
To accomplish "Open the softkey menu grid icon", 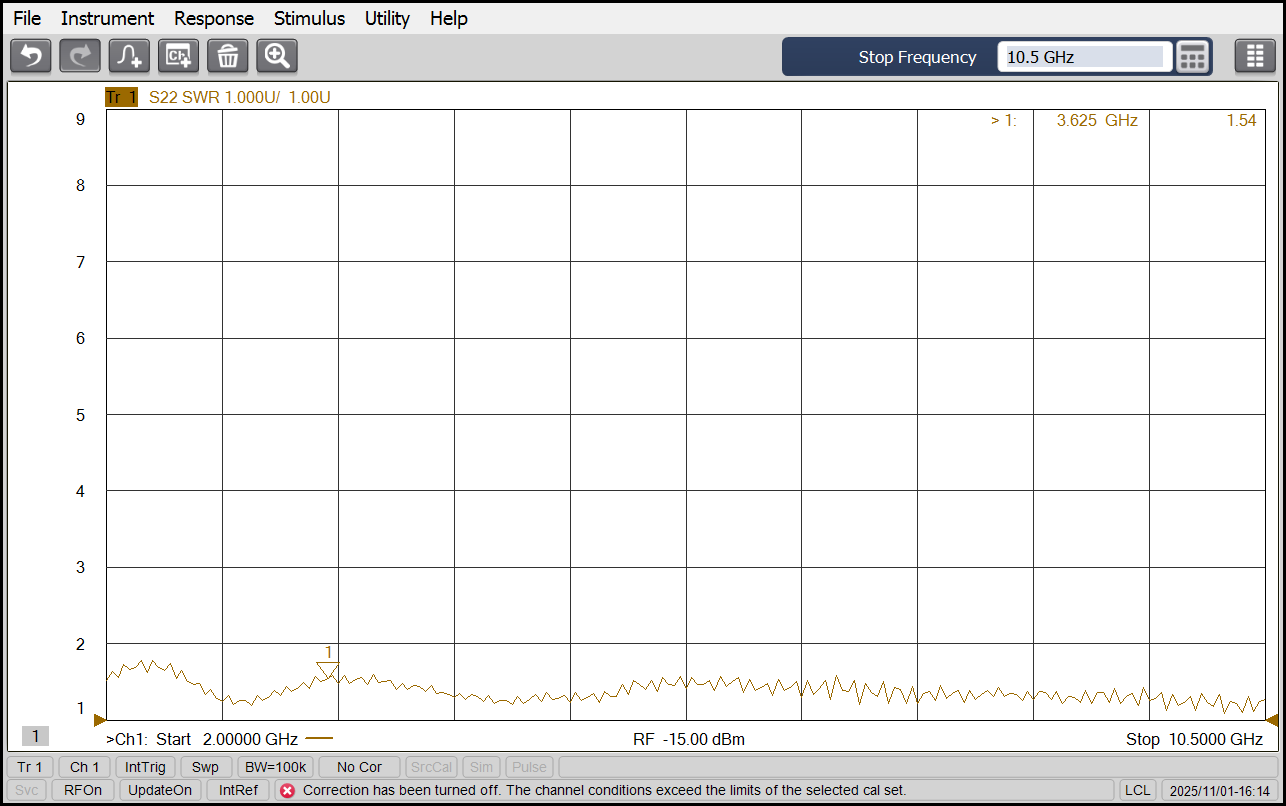I will (1255, 56).
